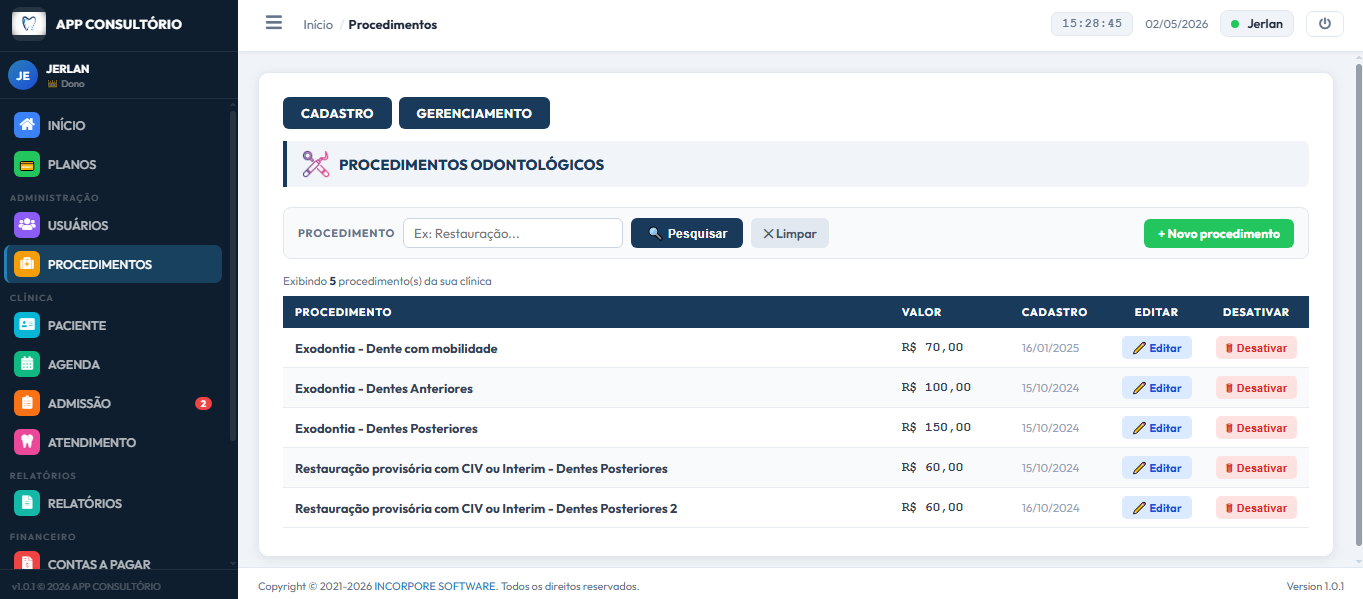1363x599 pixels.
Task: Click the power logout icon button
Action: (x=1325, y=24)
